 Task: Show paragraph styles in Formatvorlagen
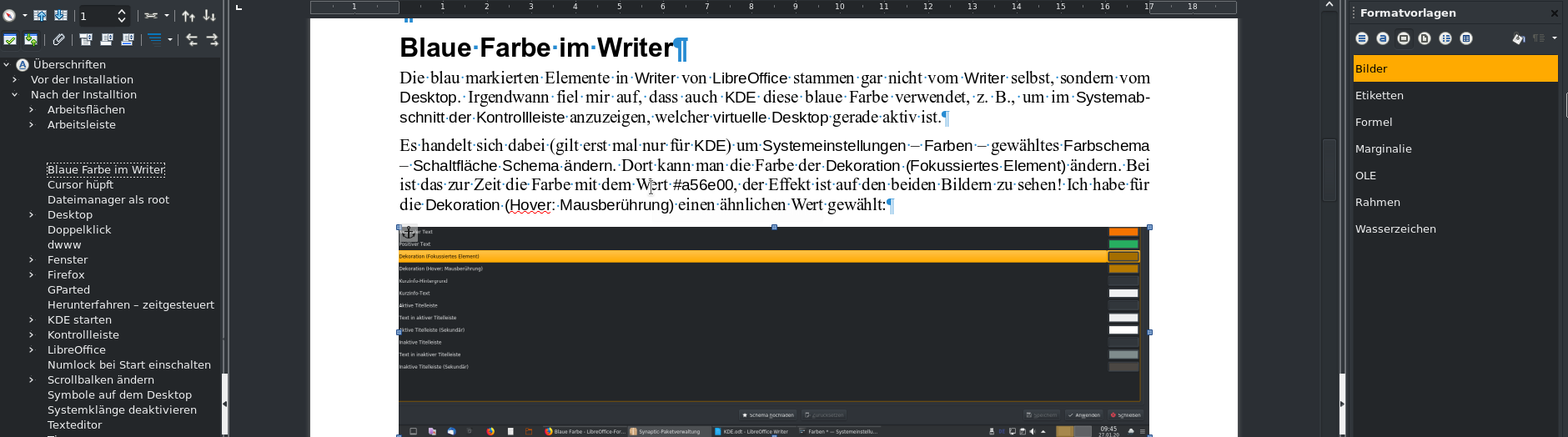tap(1362, 38)
